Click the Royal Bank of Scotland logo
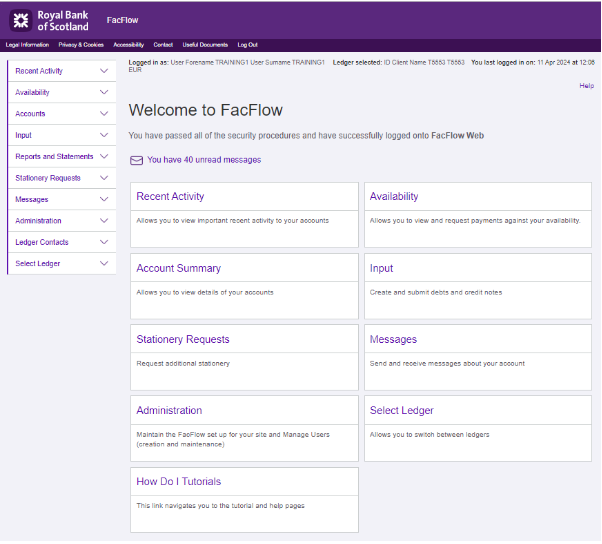Image resolution: width=602 pixels, height=544 pixels. tap(50, 19)
